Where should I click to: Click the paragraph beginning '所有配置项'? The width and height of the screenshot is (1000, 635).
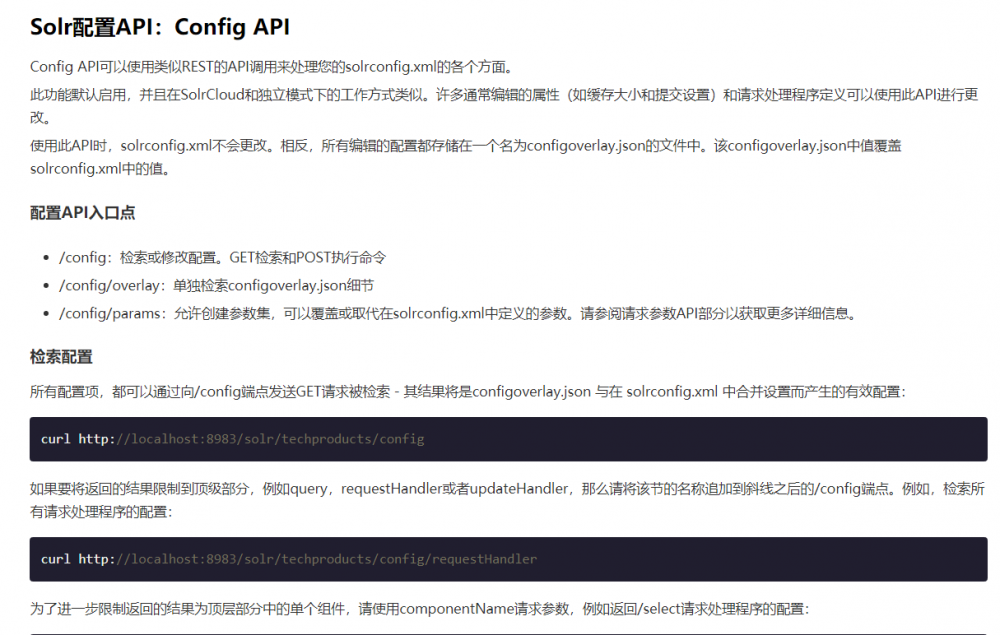467,391
